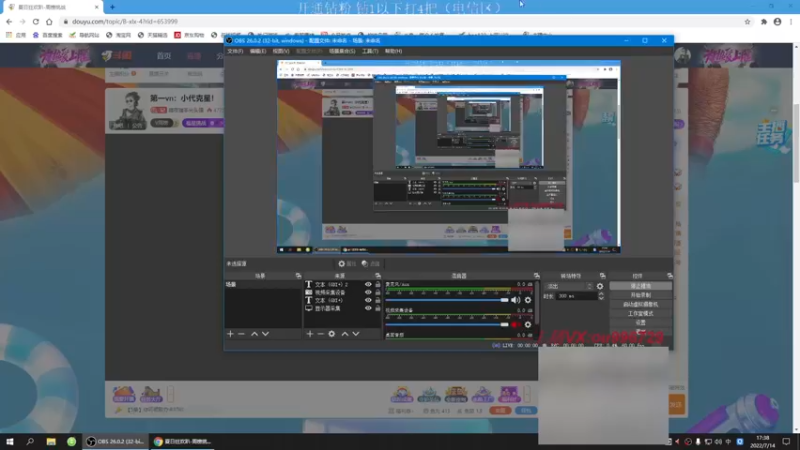Open 麦克风/Aux audio settings gear
Screen dimensions: 800x450
(528, 300)
